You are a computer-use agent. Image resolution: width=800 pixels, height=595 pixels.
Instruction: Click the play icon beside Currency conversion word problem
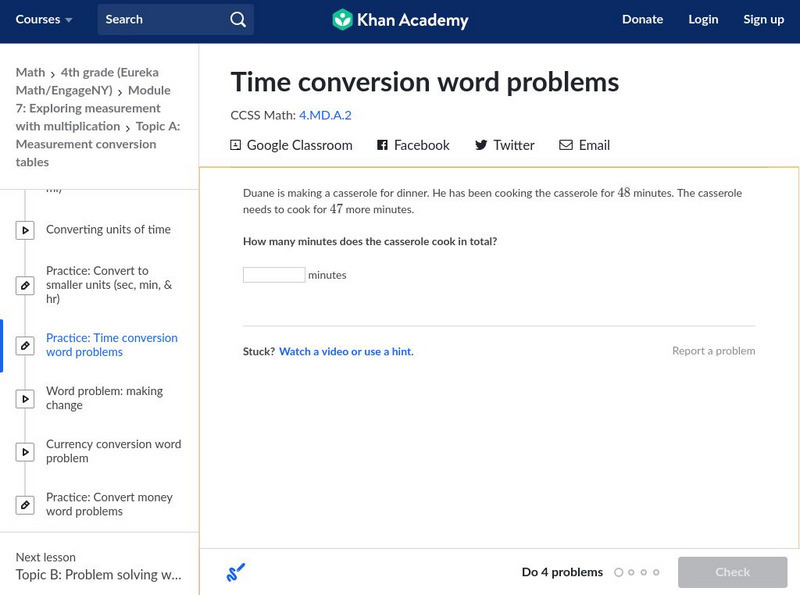point(23,451)
